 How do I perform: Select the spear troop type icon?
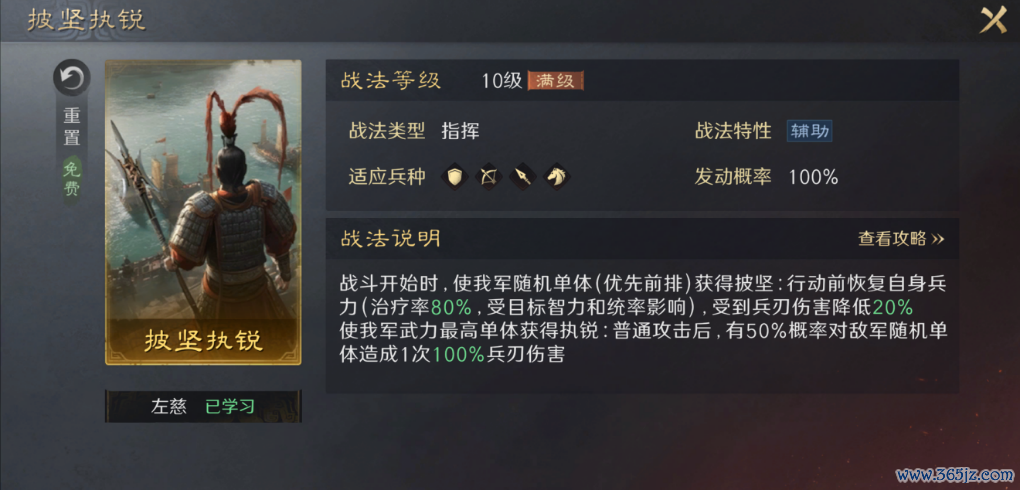[x=522, y=176]
